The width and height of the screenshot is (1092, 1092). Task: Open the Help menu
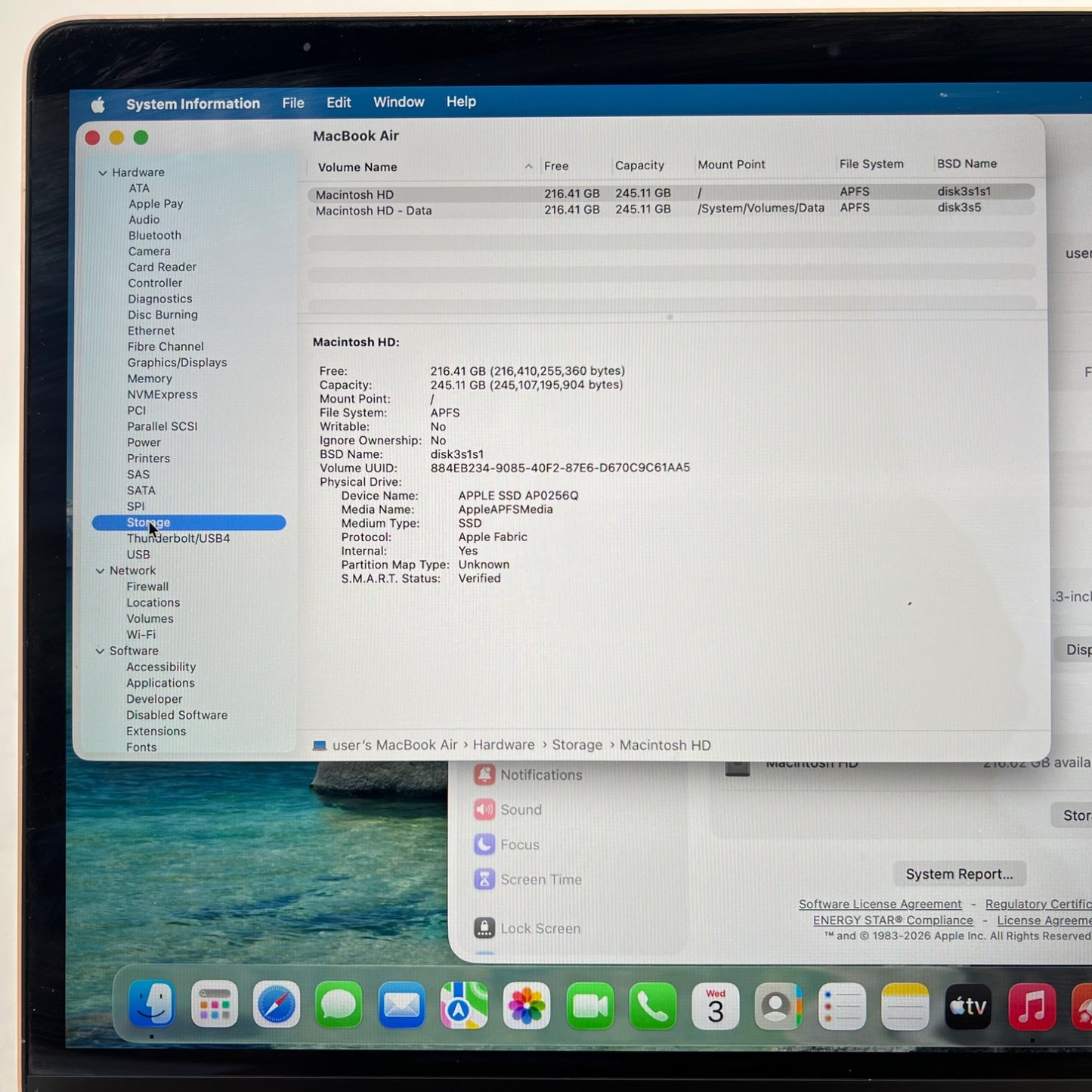click(461, 101)
